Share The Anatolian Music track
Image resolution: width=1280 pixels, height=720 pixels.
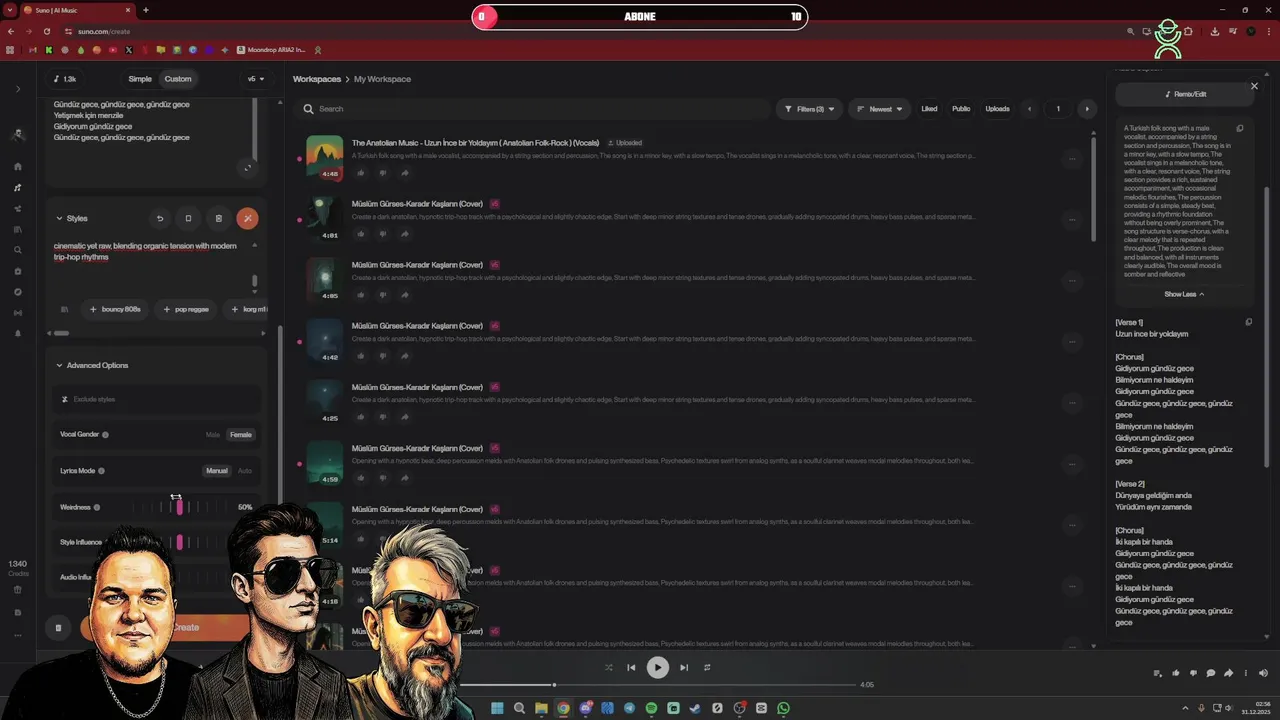tap(405, 173)
